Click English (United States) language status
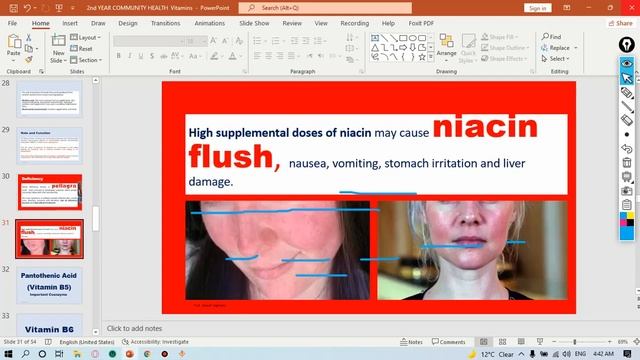The image size is (640, 360). click(x=87, y=342)
